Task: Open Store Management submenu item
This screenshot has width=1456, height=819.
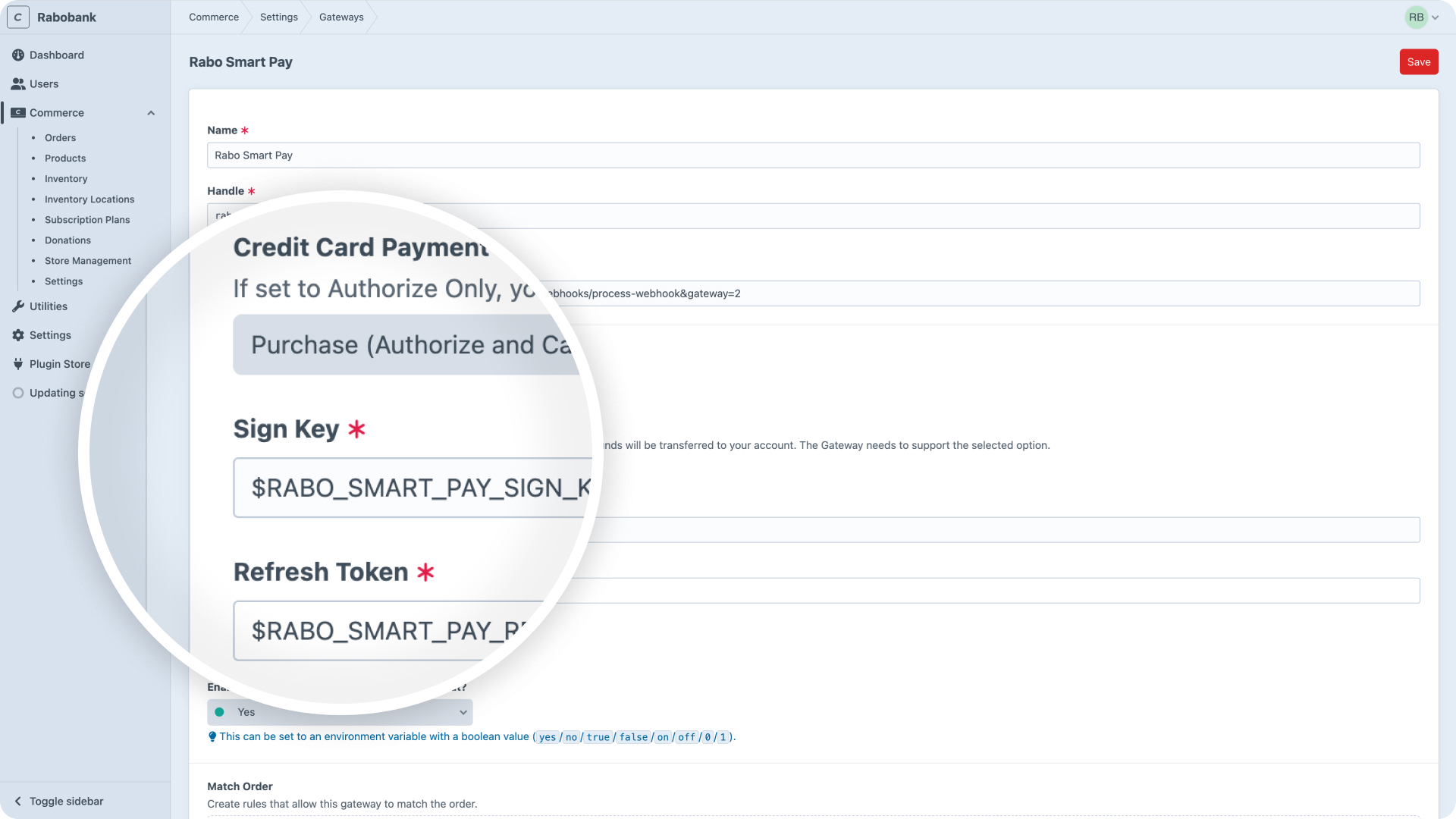Action: click(88, 261)
